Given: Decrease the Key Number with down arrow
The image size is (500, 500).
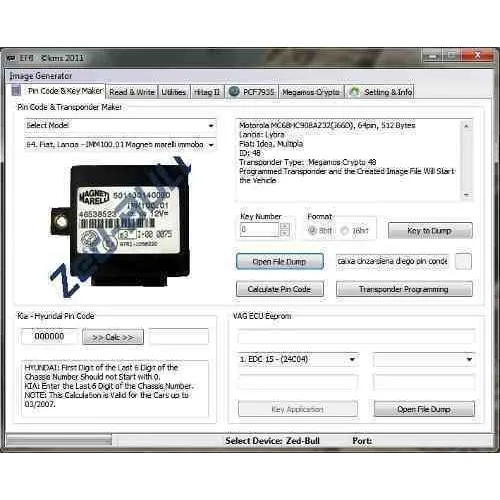Looking at the screenshot, I should (x=284, y=233).
